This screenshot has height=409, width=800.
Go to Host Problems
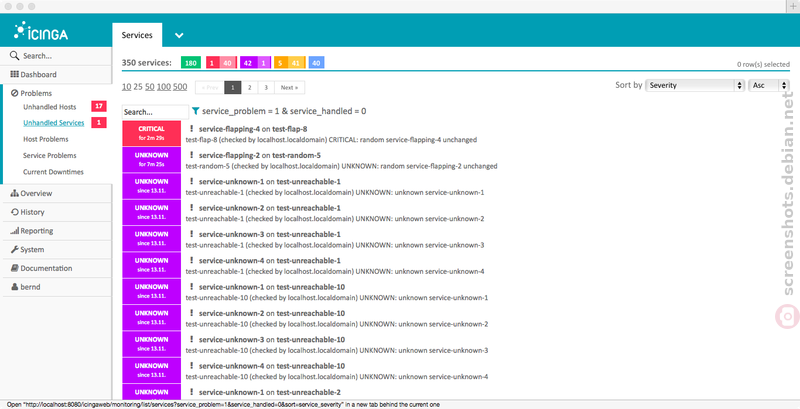pyautogui.click(x=45, y=139)
